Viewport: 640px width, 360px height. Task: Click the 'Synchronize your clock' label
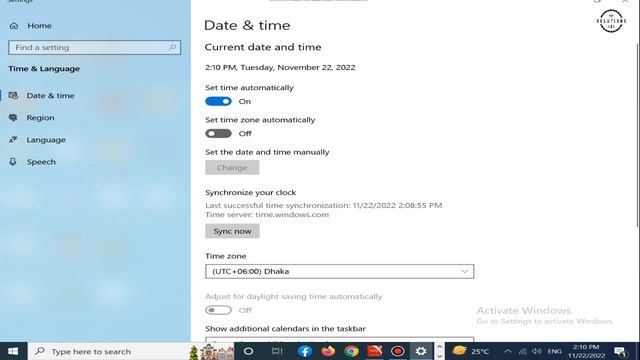(x=251, y=192)
